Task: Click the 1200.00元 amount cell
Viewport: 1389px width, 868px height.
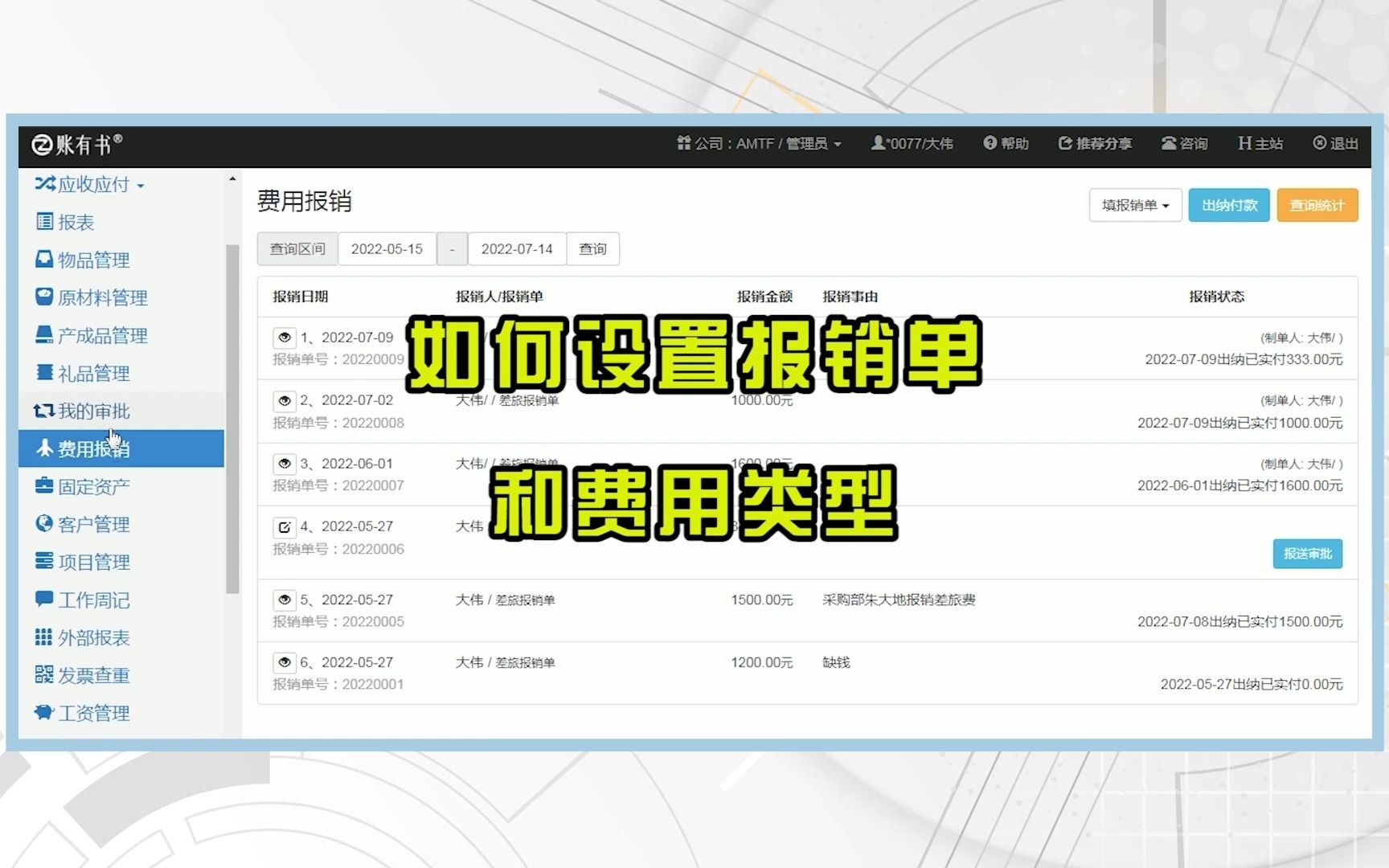Action: pos(761,662)
